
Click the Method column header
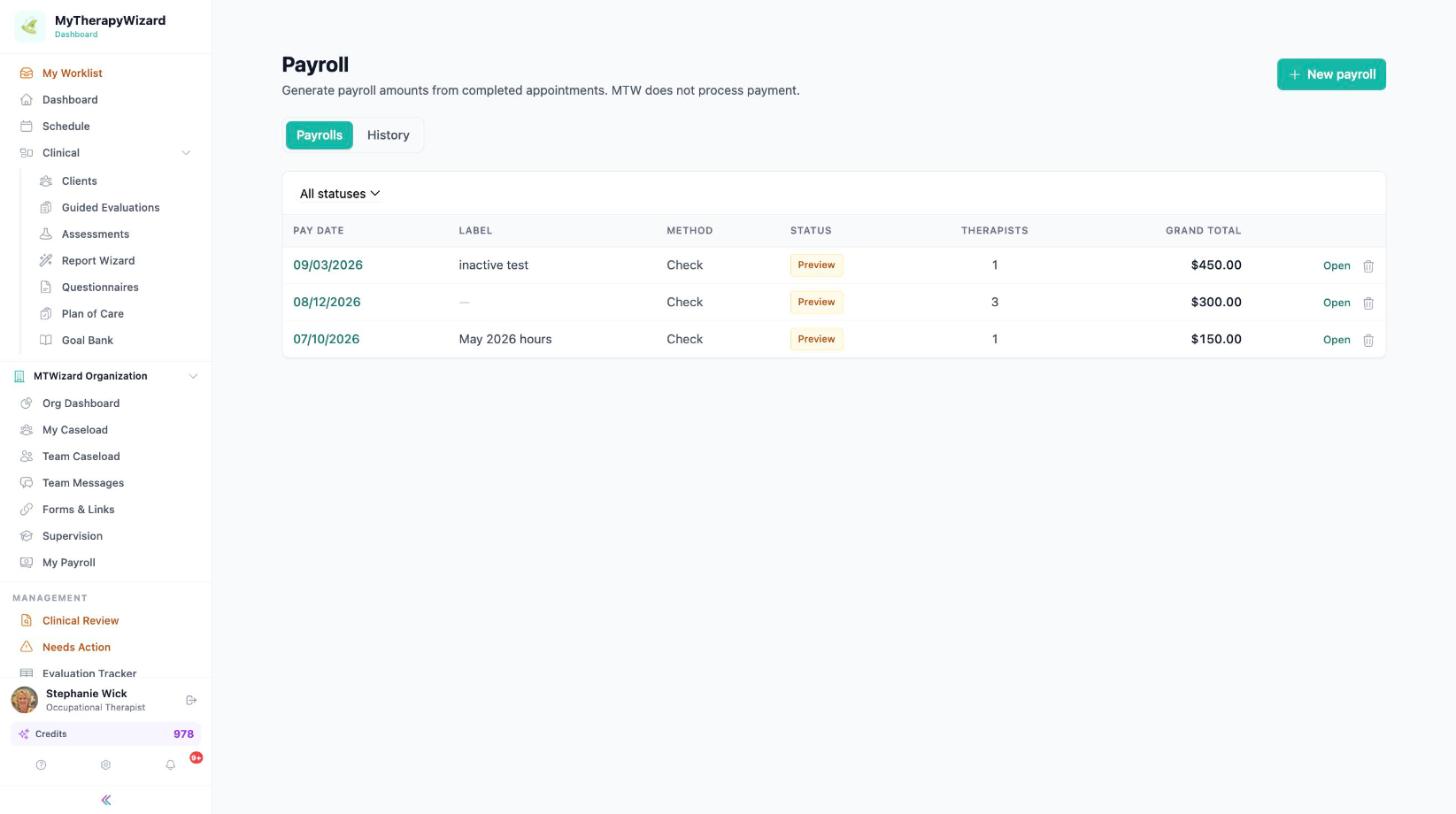[x=690, y=231]
